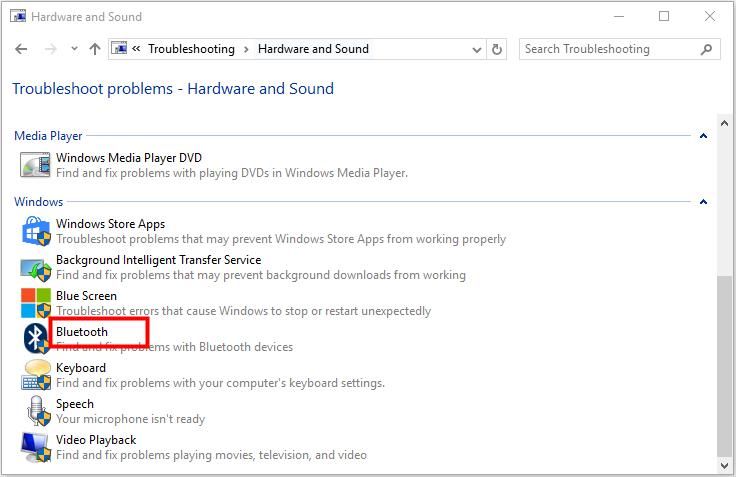Navigate back with the back arrow
The image size is (736, 477).
pos(22,49)
